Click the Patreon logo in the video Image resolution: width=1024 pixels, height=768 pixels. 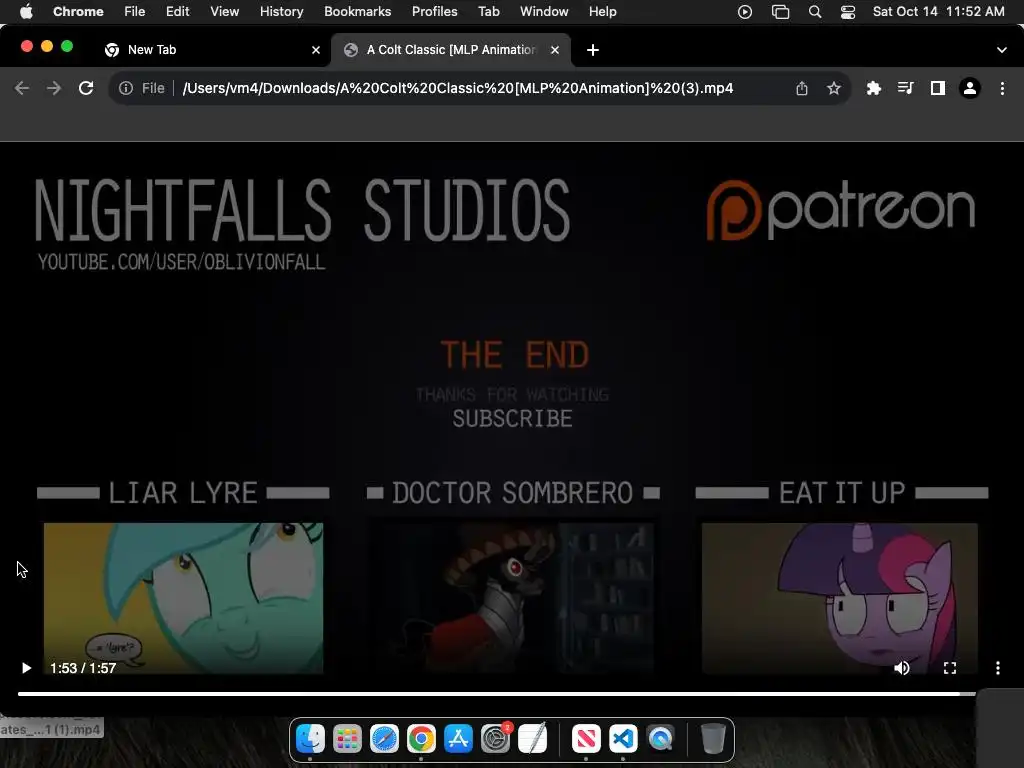[841, 210]
